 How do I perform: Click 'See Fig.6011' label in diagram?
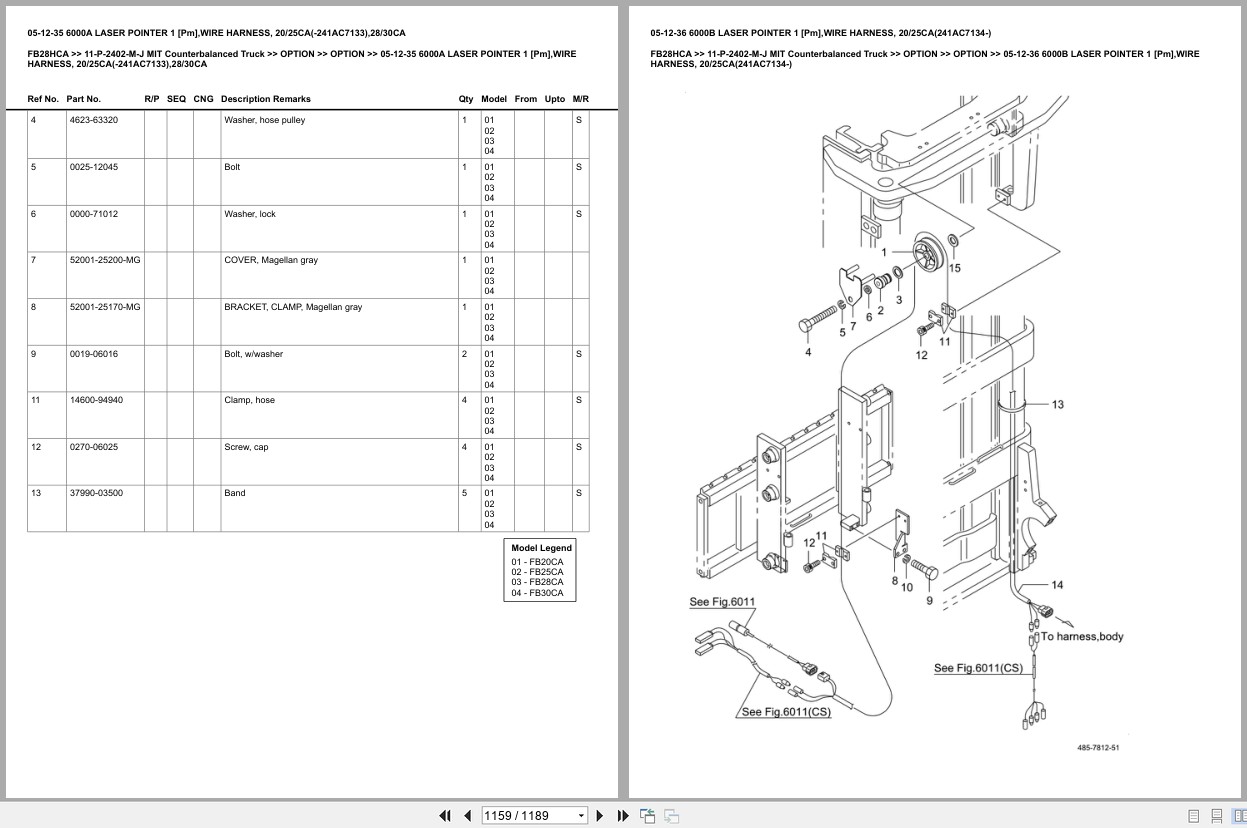point(722,602)
